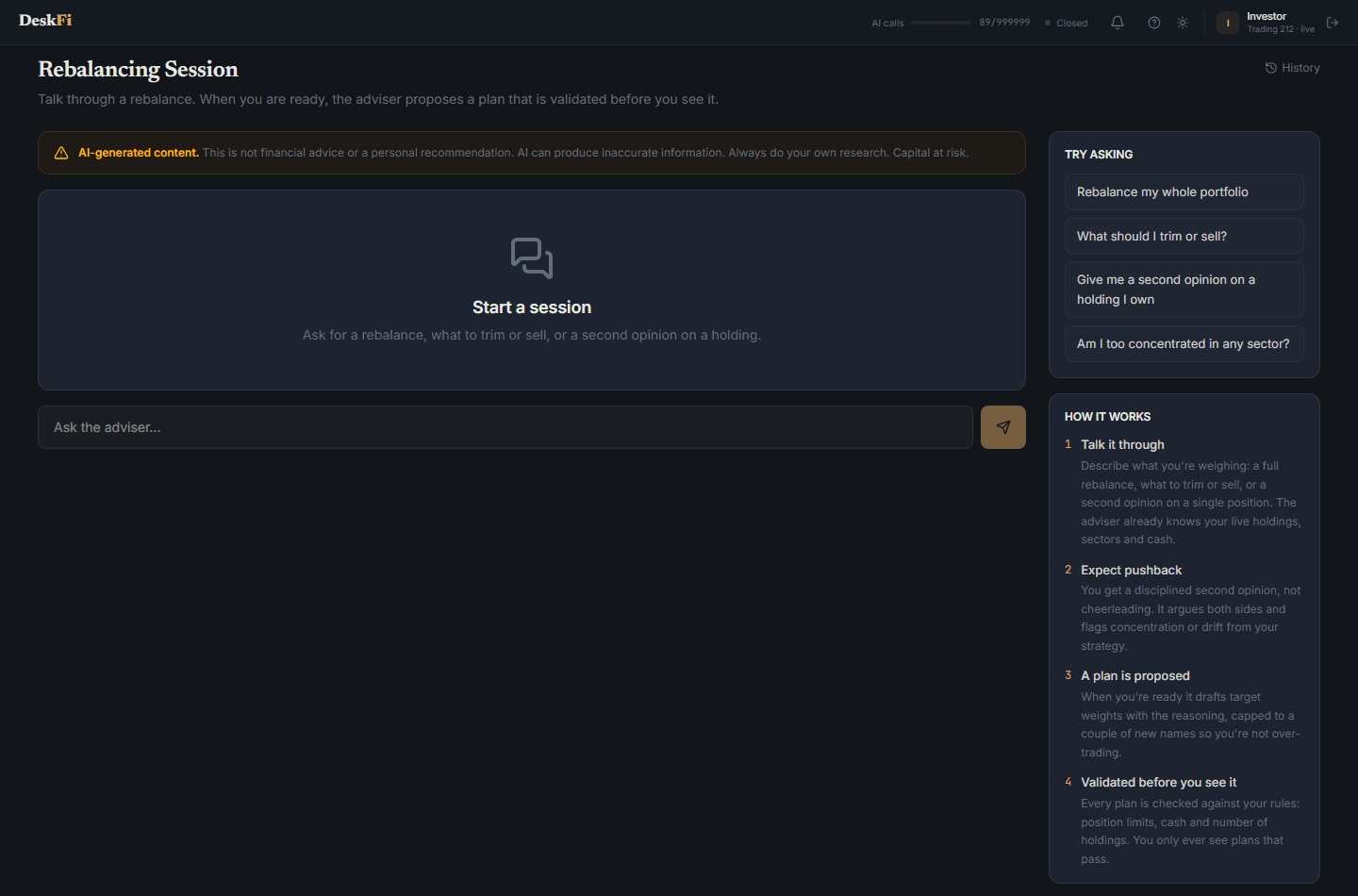Choose Rebalance my whole portfolio suggestion
Screen dimensions: 1358x896
point(1184,191)
